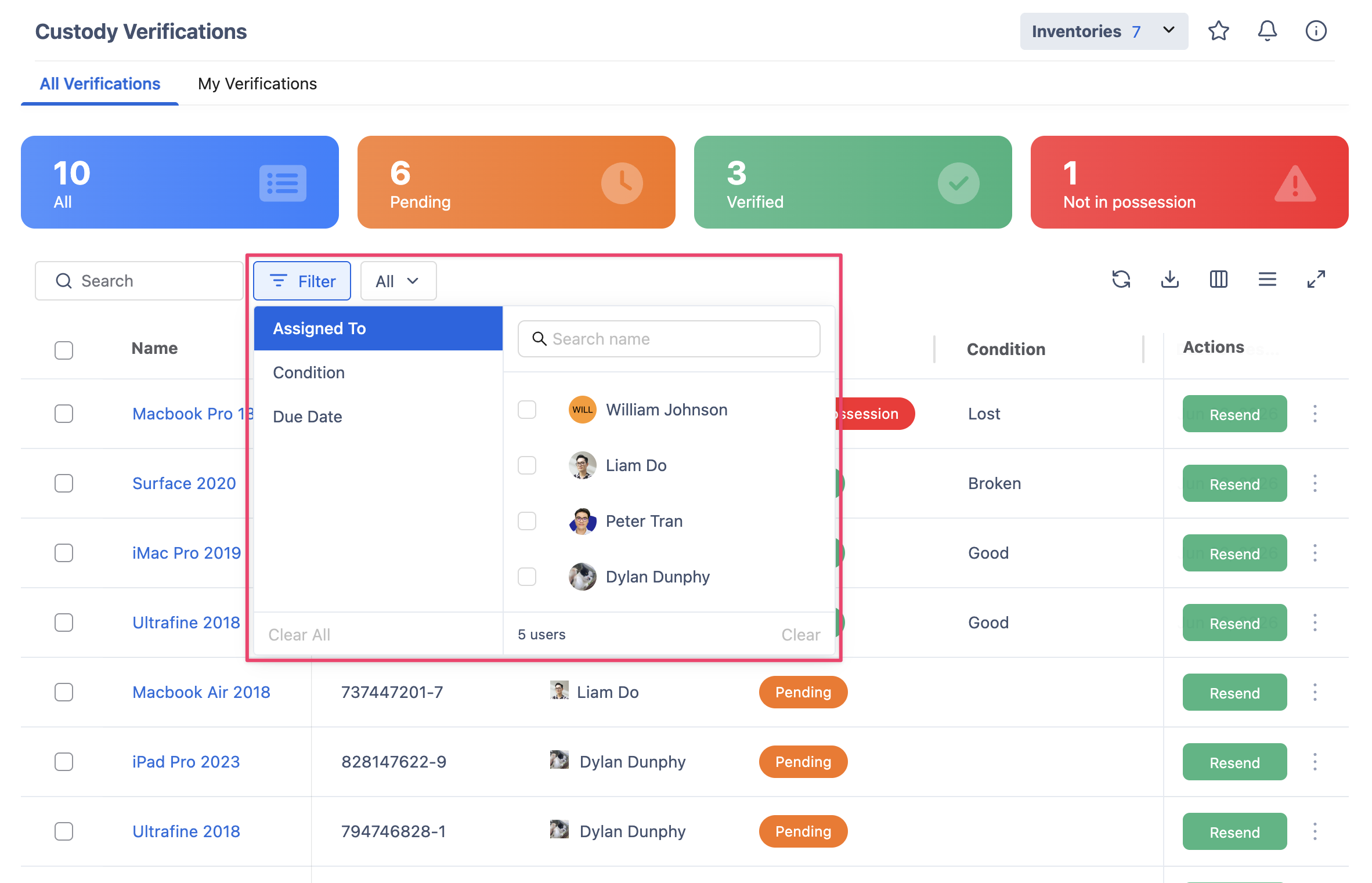The width and height of the screenshot is (1372, 883).
Task: Check the Surface 2020 row checkbox
Action: (64, 483)
